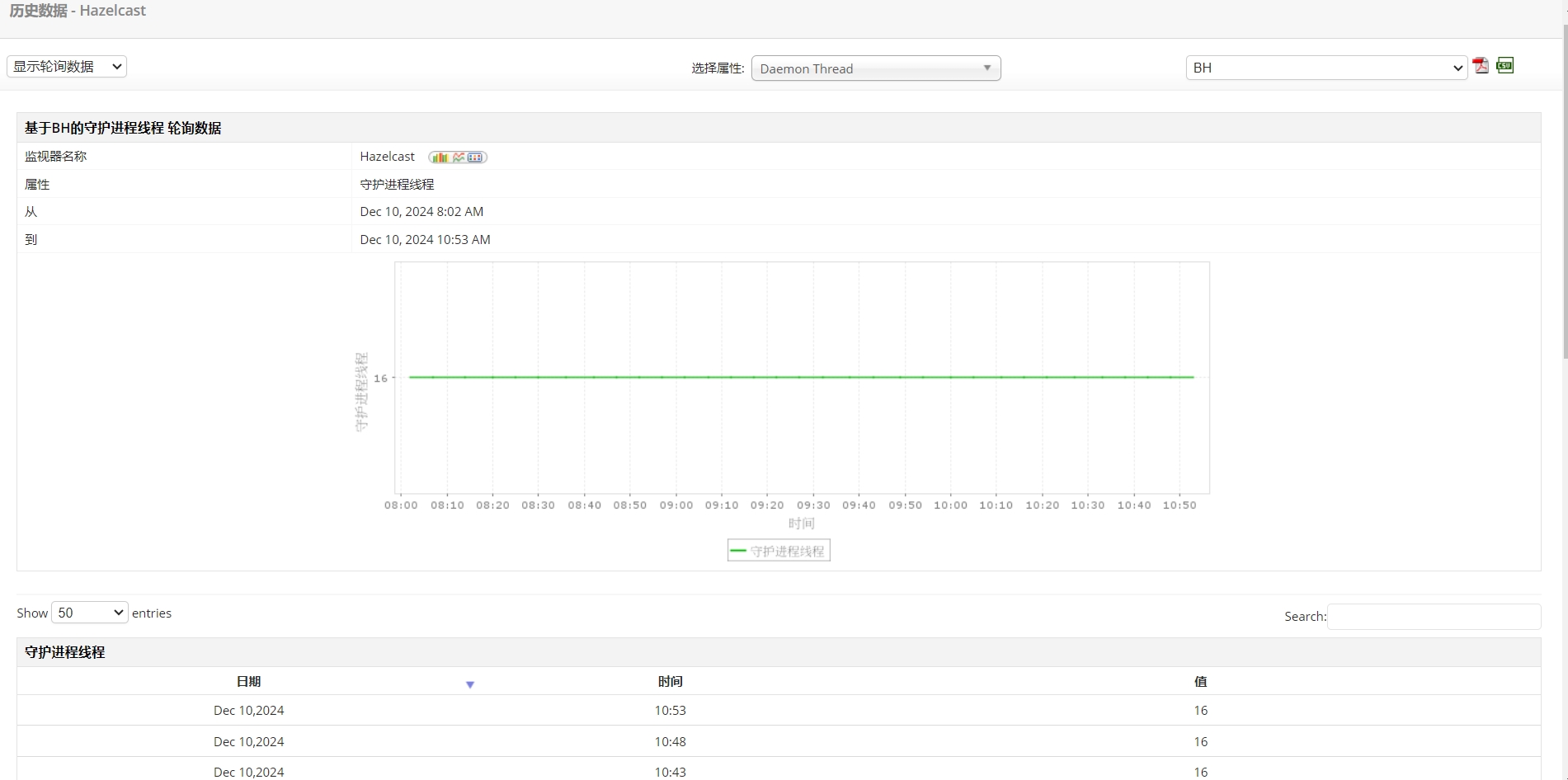Open the line graph icon next to Hazelcast
This screenshot has height=780, width=1568.
click(x=459, y=157)
